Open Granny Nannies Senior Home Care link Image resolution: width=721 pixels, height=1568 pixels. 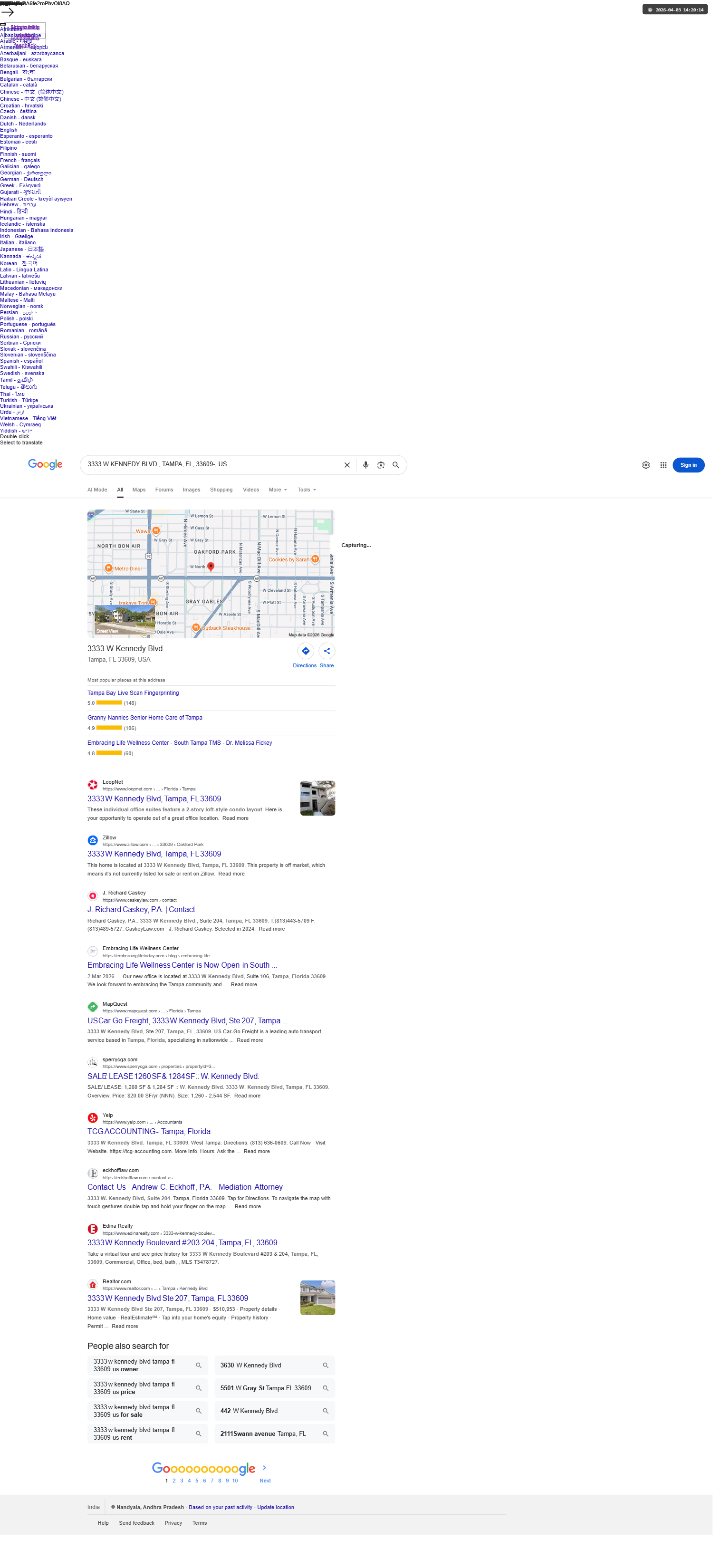tap(145, 718)
